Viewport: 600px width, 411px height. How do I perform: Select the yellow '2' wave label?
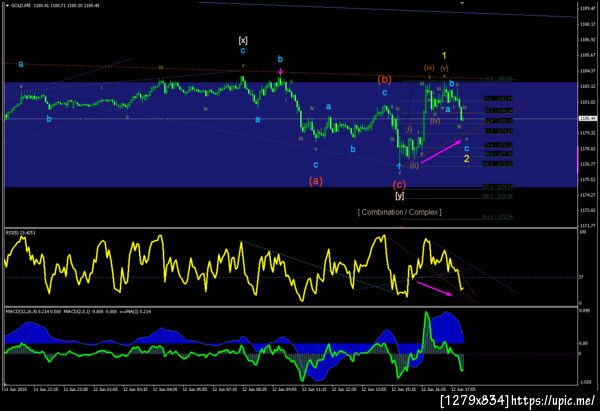pos(466,159)
